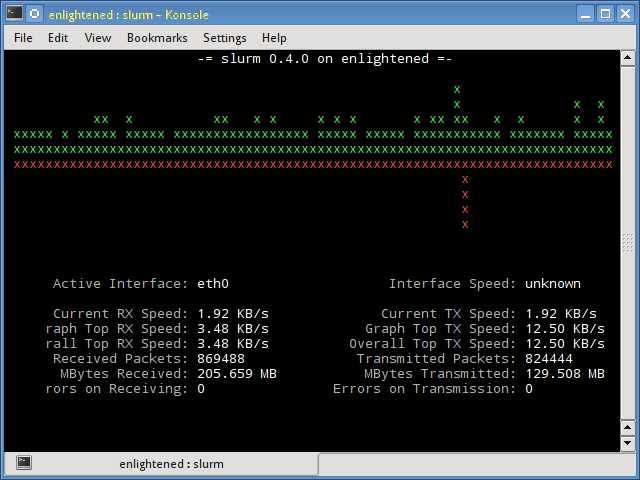Click MBytes Received 205.659 MB

click(x=237, y=374)
